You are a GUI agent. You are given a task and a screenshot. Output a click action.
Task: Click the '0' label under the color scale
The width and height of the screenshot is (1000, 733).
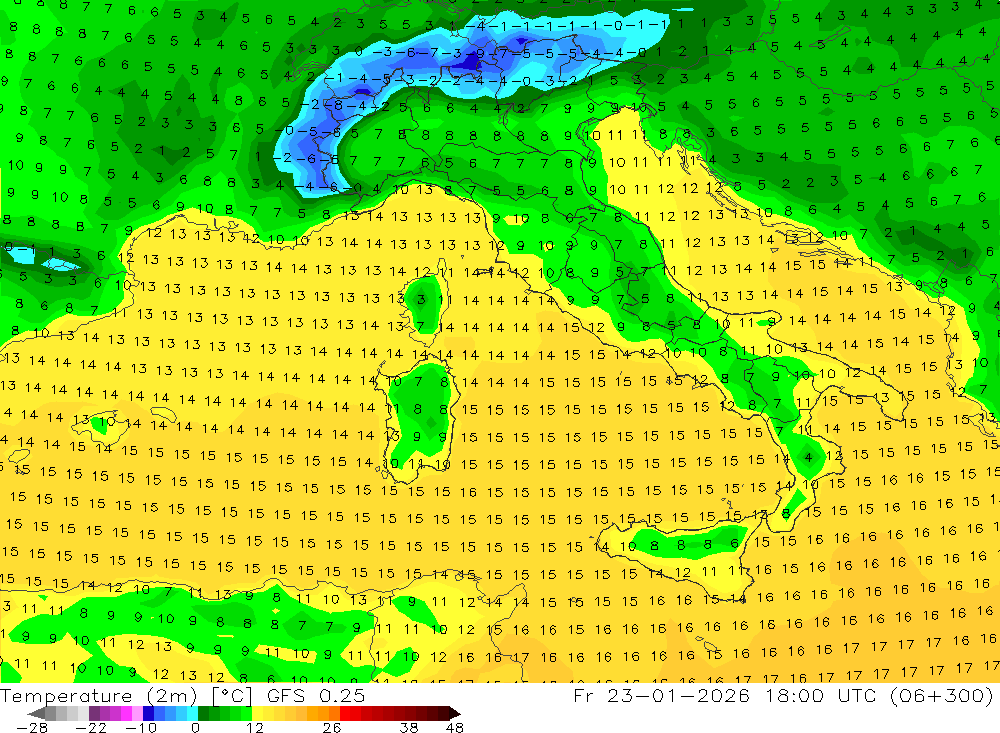(195, 727)
